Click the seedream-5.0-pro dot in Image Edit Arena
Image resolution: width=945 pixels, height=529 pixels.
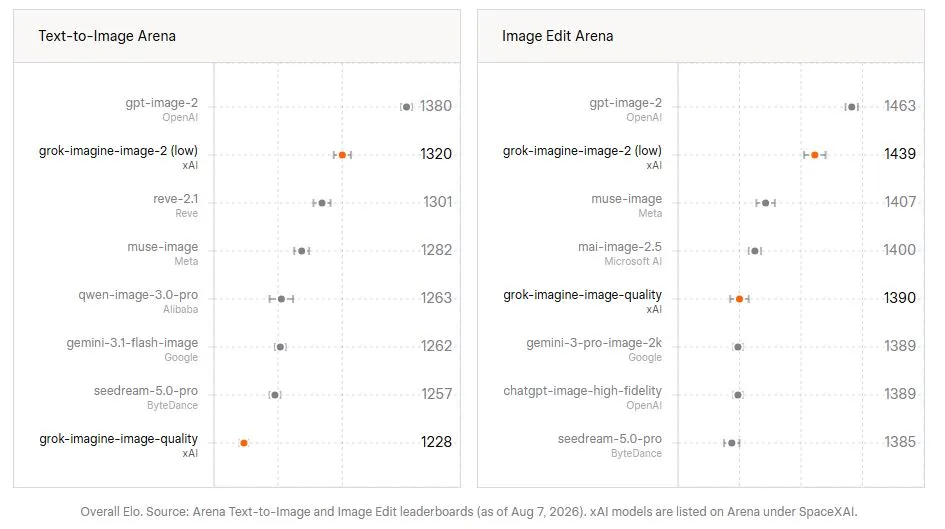732,443
